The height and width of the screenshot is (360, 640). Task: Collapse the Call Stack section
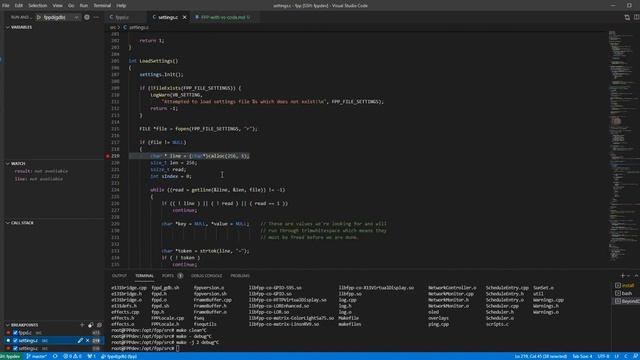coord(20,223)
